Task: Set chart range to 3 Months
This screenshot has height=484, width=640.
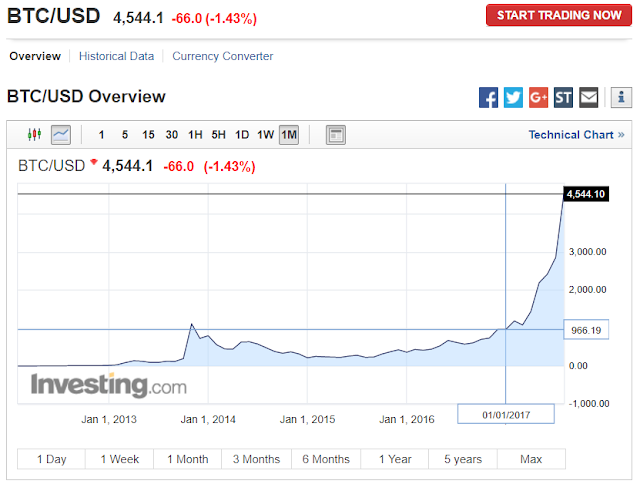Action: tap(256, 459)
